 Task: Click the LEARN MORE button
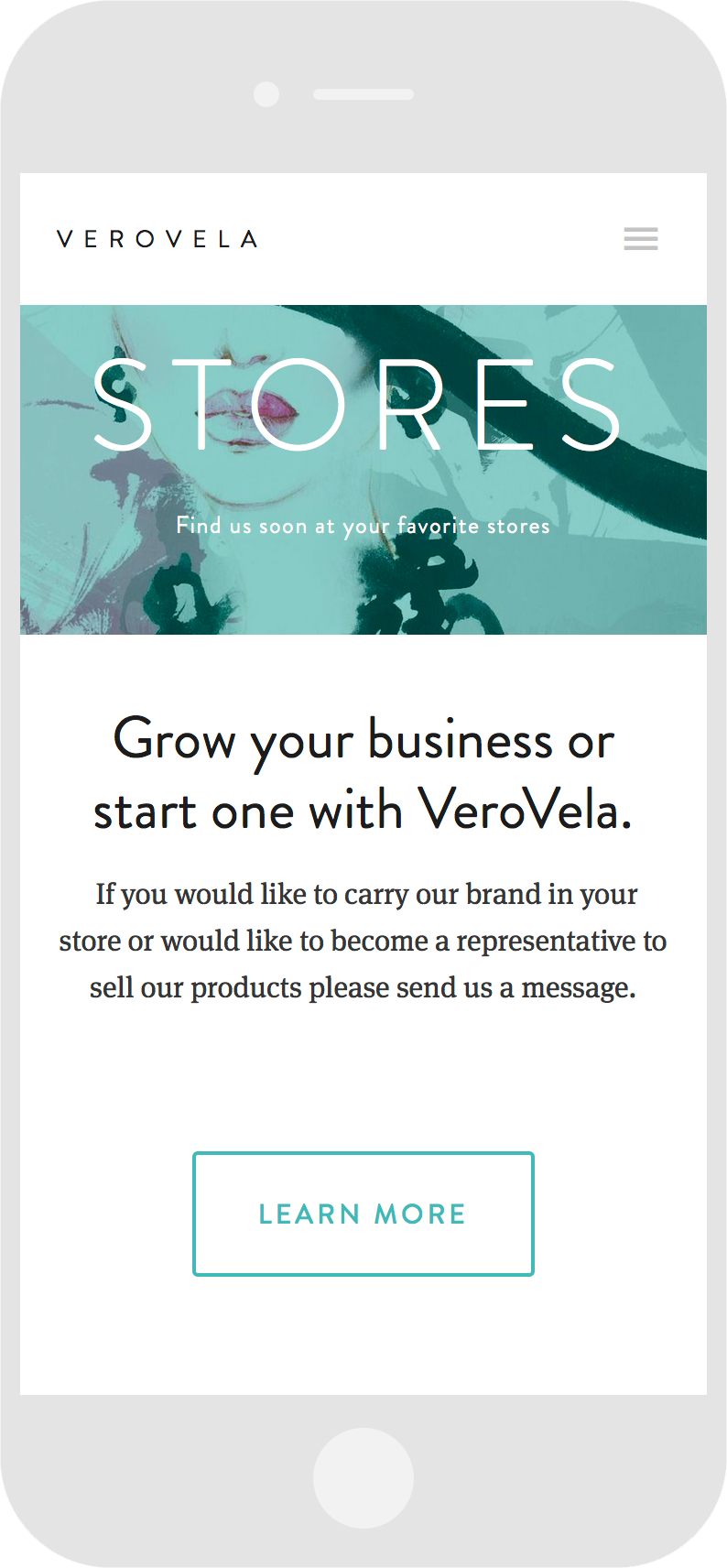pyautogui.click(x=363, y=1214)
